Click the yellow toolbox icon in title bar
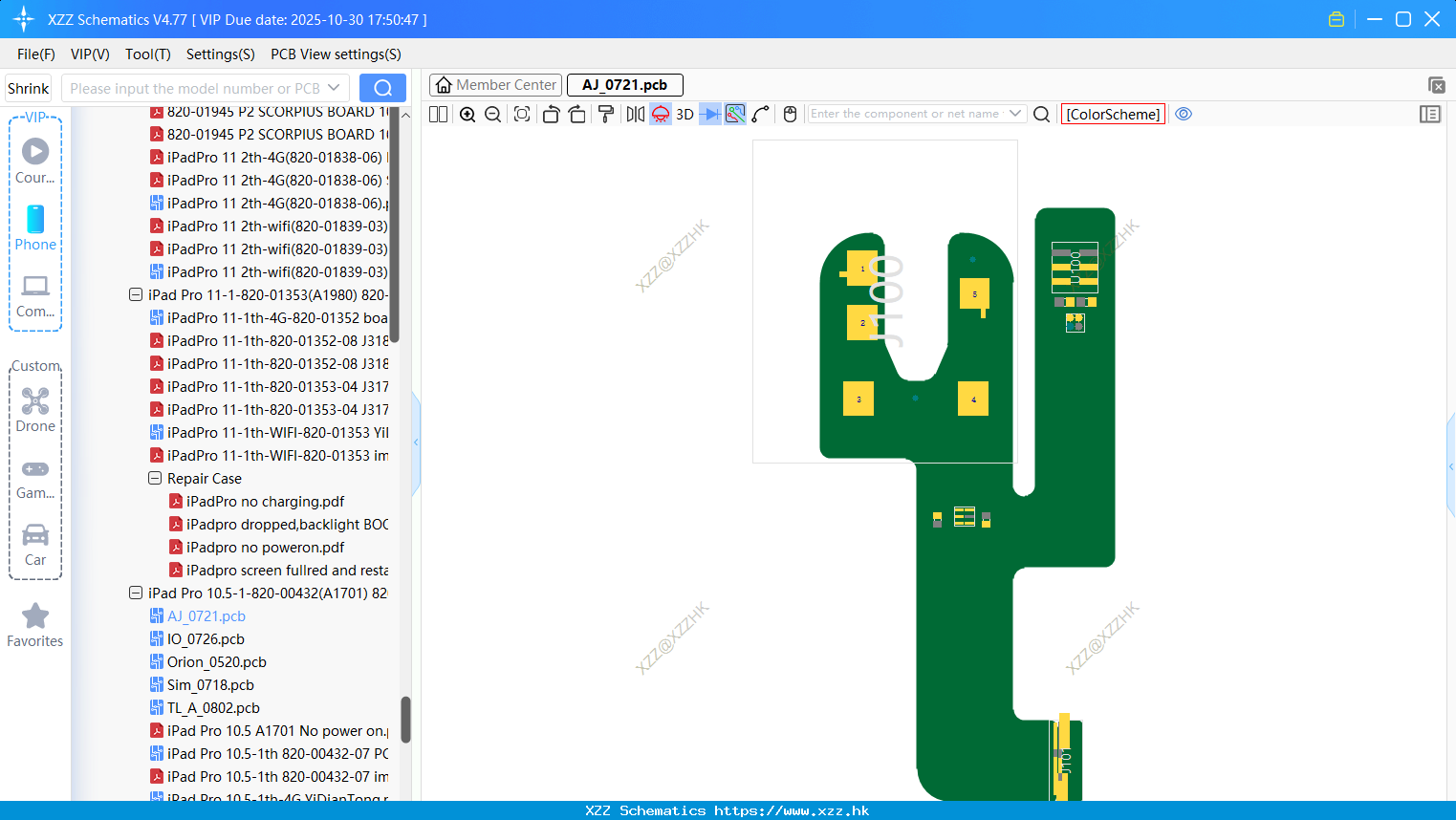1456x820 pixels. (1336, 19)
